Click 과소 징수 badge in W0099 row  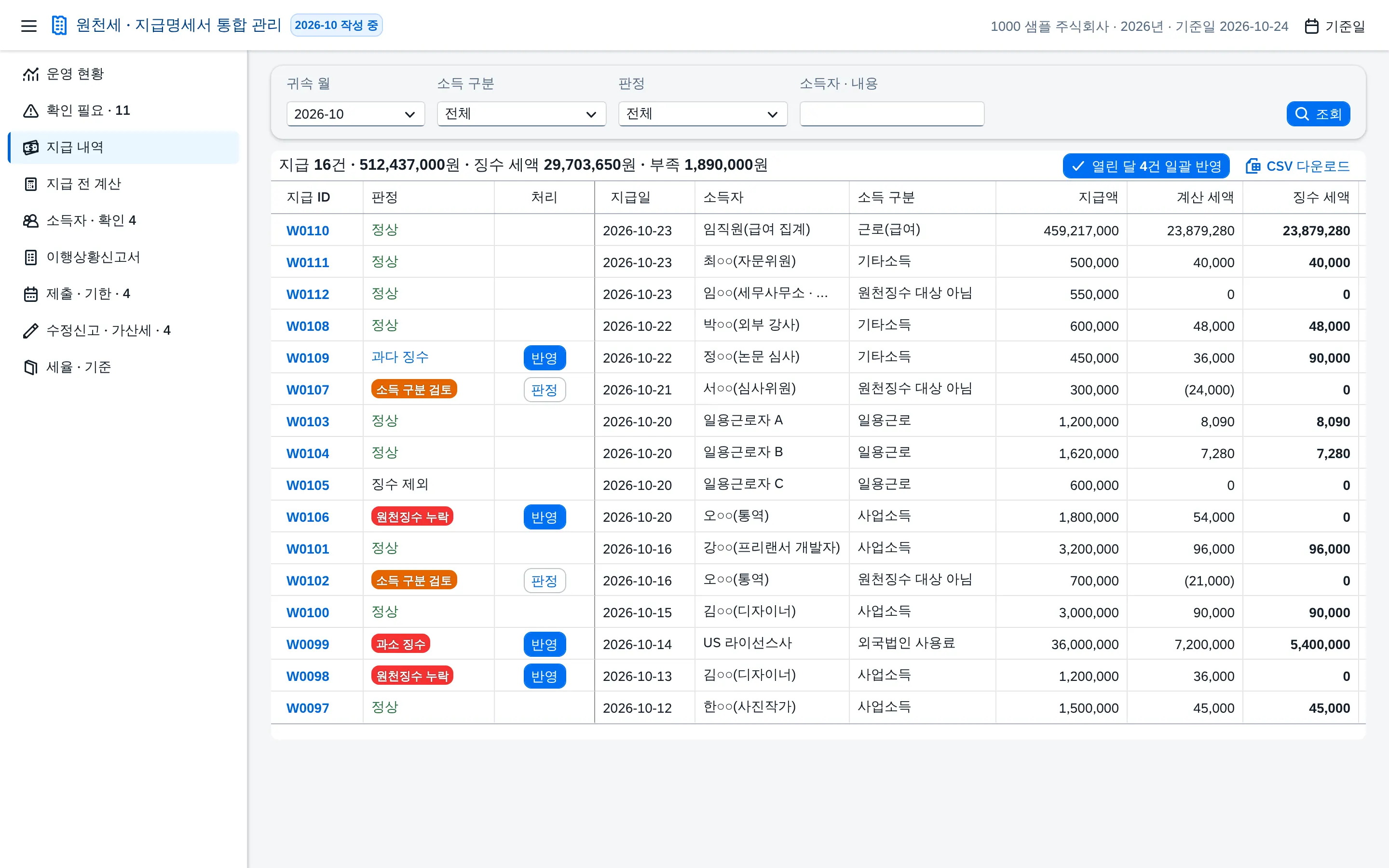pyautogui.click(x=401, y=644)
